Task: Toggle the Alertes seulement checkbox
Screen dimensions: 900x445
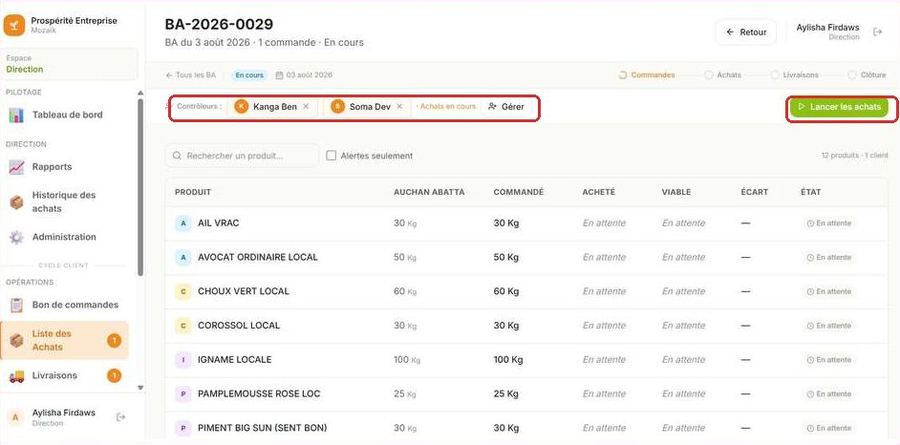Action: [331, 156]
